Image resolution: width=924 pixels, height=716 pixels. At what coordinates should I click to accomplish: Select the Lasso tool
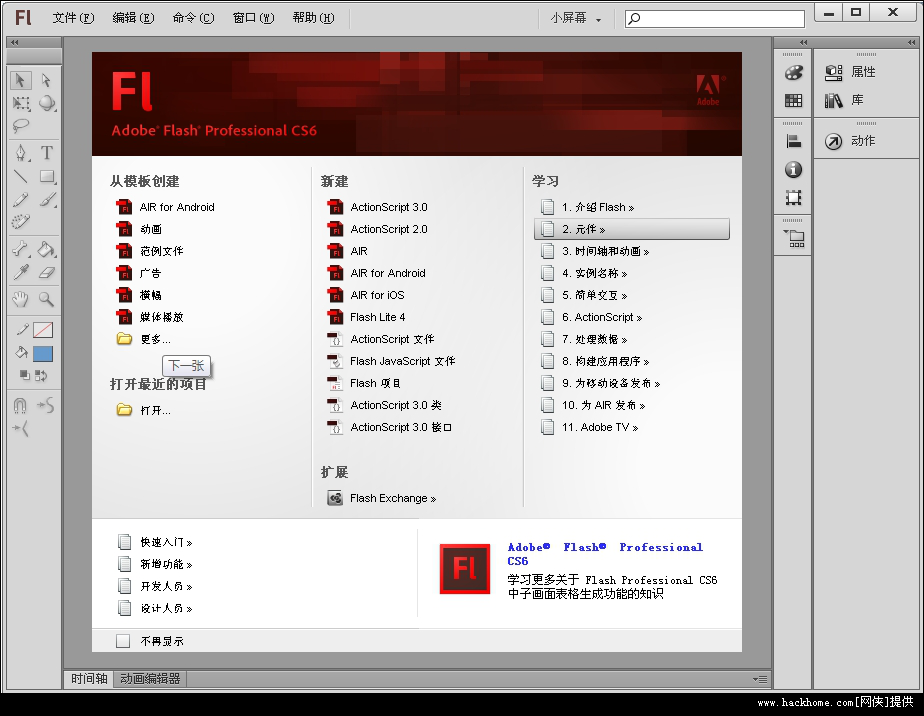pos(21,127)
